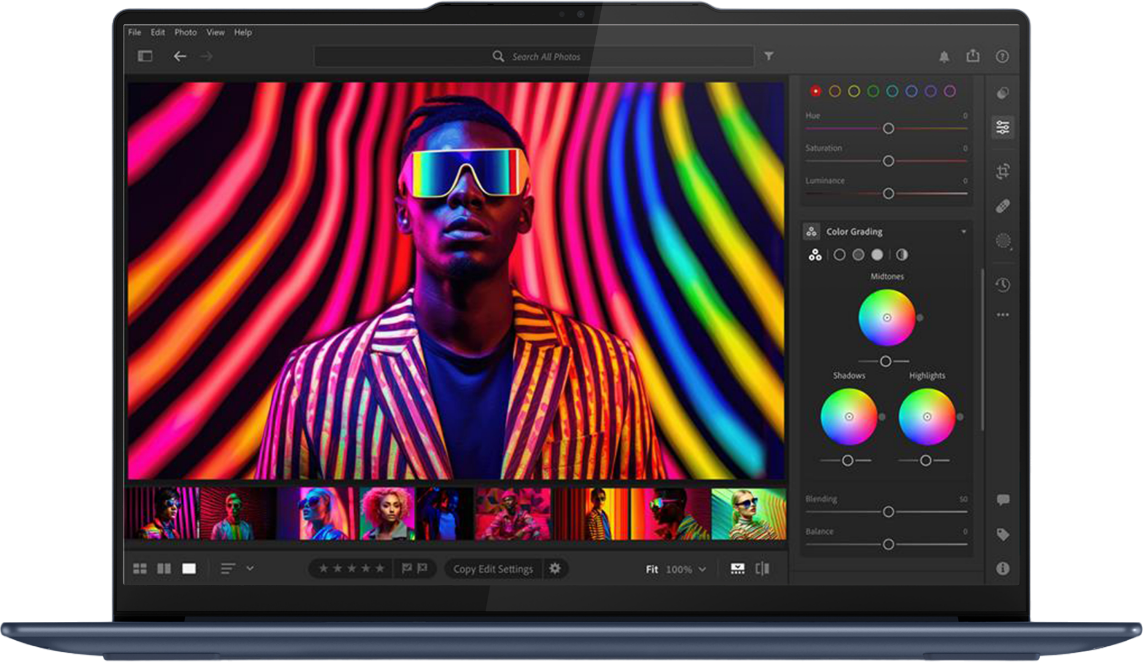Viewport: 1143px width, 662px height.
Task: Open the Photo menu
Action: point(185,32)
